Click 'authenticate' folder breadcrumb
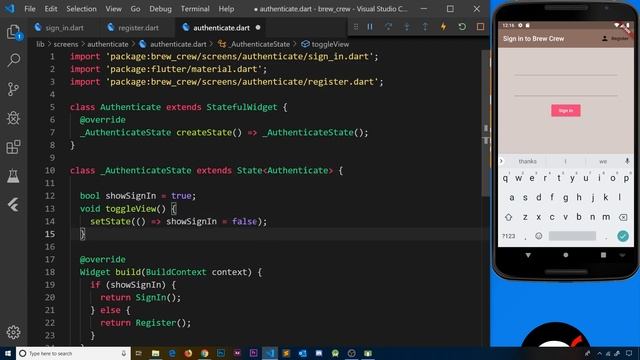This screenshot has width=640, height=360. 108,44
